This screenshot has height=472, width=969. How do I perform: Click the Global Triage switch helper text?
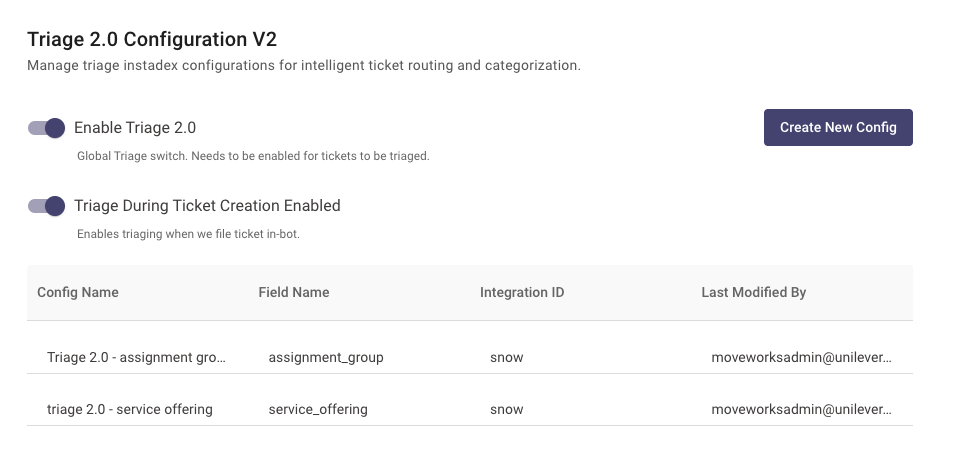pos(253,156)
